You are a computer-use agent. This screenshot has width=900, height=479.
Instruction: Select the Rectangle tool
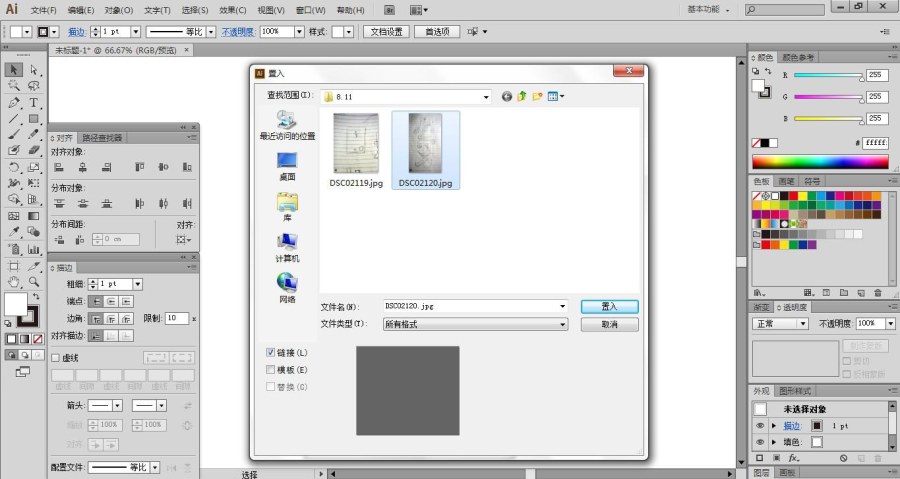(x=34, y=119)
